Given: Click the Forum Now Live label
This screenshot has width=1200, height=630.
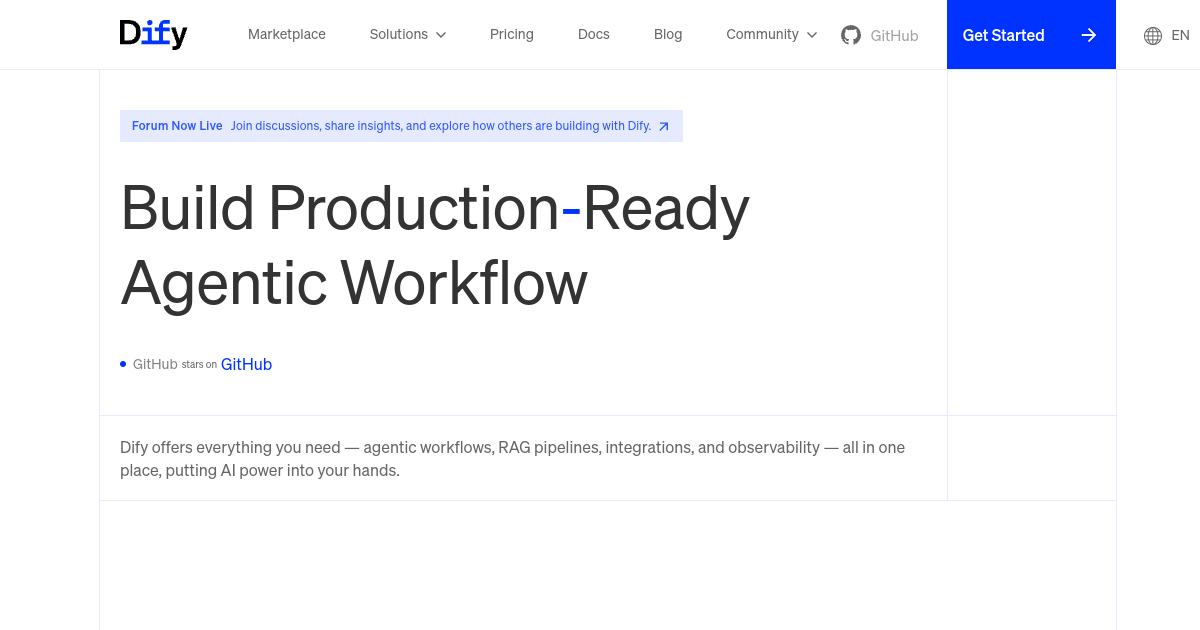Looking at the screenshot, I should click(177, 126).
